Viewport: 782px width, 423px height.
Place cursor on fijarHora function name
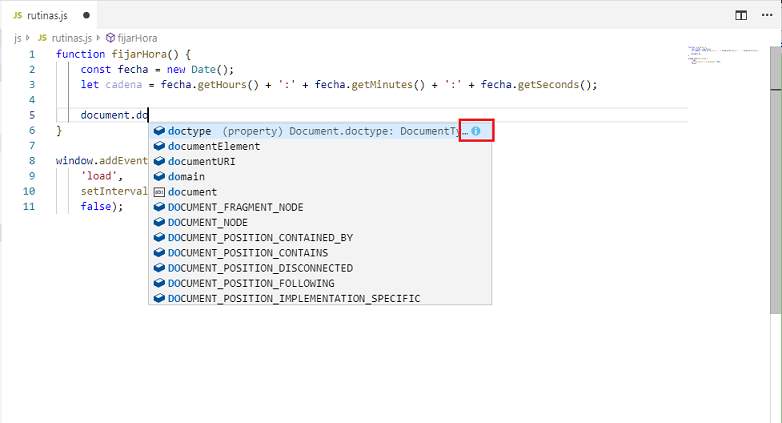tap(139, 54)
